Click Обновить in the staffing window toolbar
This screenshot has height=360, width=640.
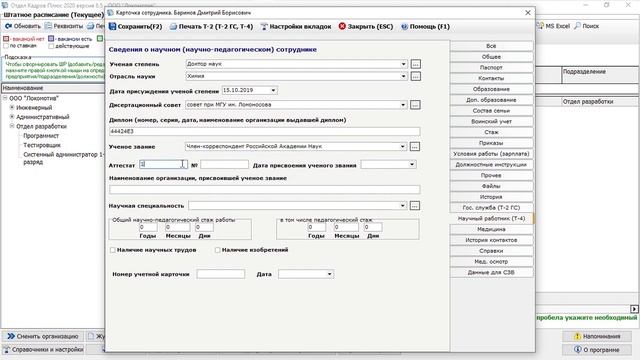point(23,26)
